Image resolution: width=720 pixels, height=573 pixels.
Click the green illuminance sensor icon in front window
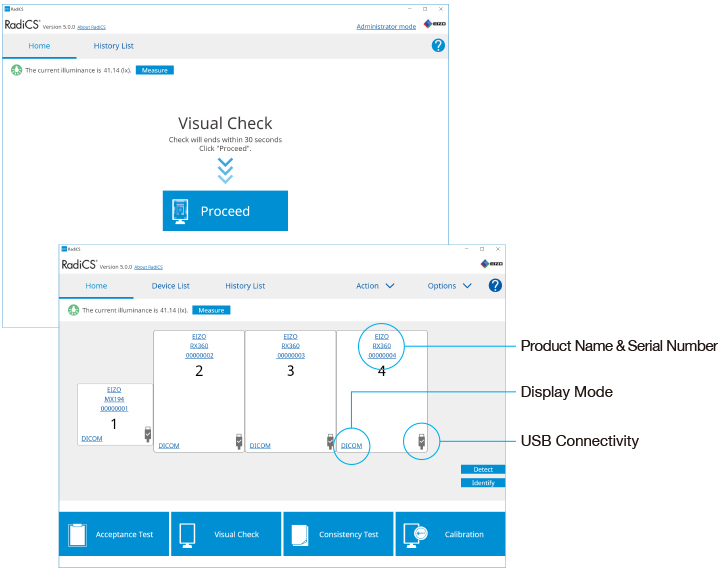point(73,310)
